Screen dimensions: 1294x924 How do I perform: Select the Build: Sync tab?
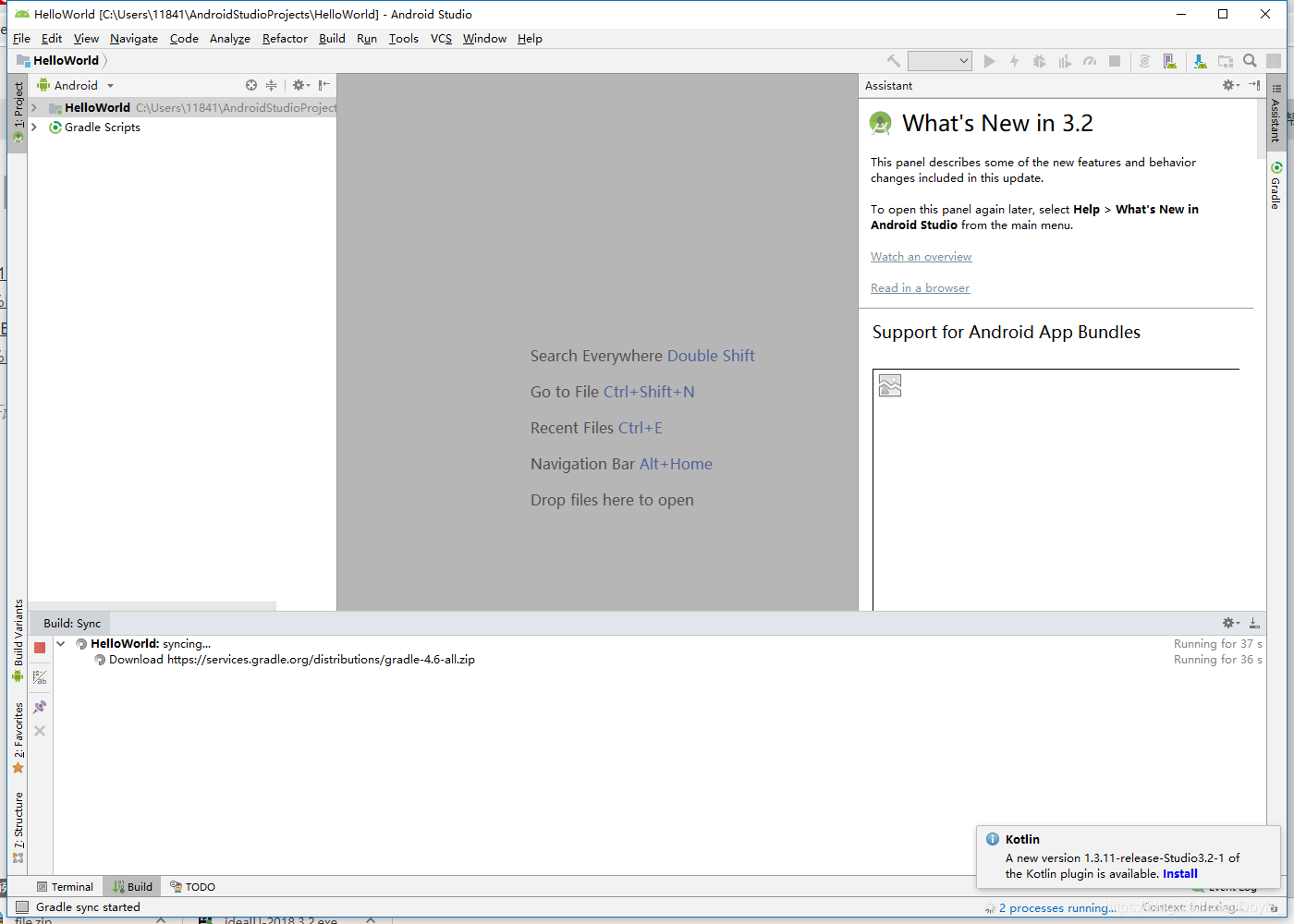(71, 624)
